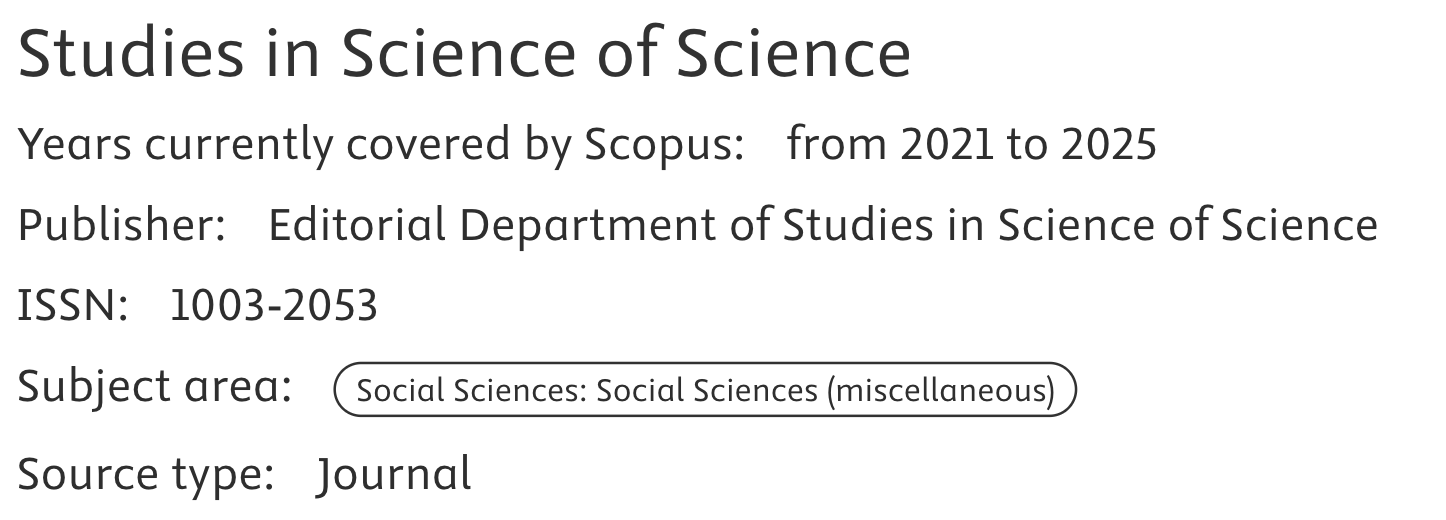The width and height of the screenshot is (1446, 520).
Task: Click the word 'Department' in publisher line
Action: pos(588,225)
